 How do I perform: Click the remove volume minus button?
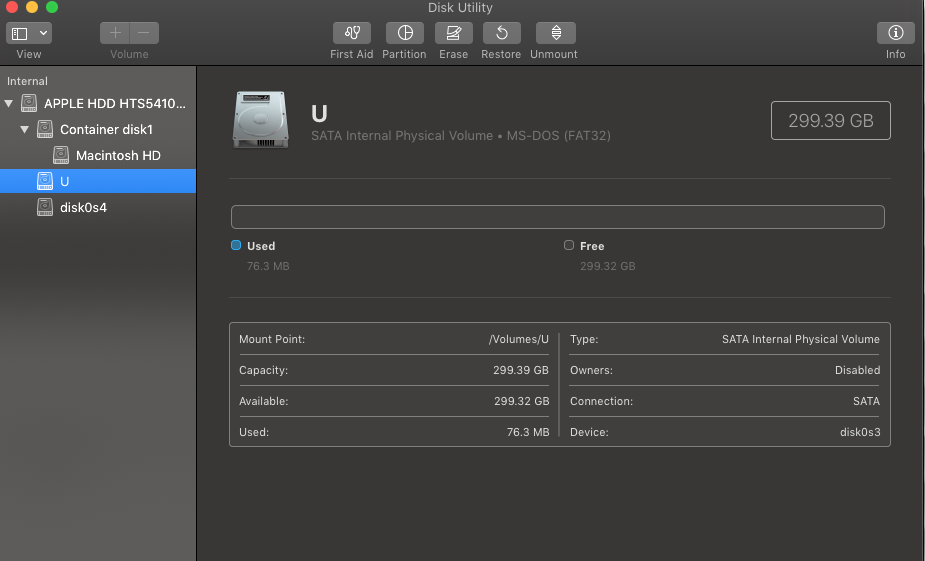[x=144, y=33]
